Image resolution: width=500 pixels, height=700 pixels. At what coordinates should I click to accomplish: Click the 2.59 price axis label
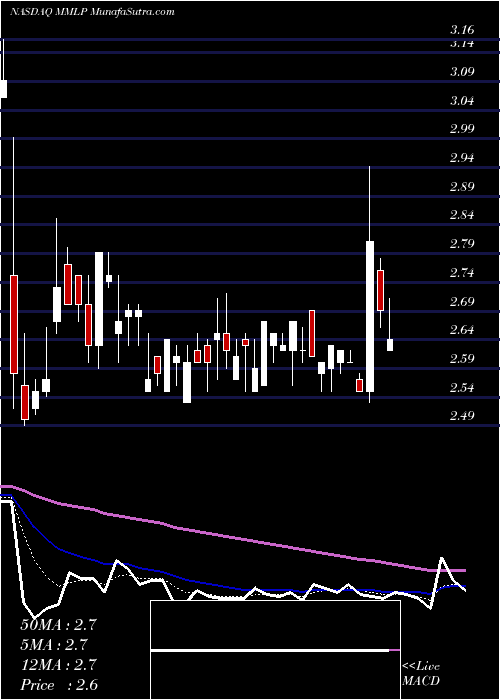(x=462, y=358)
